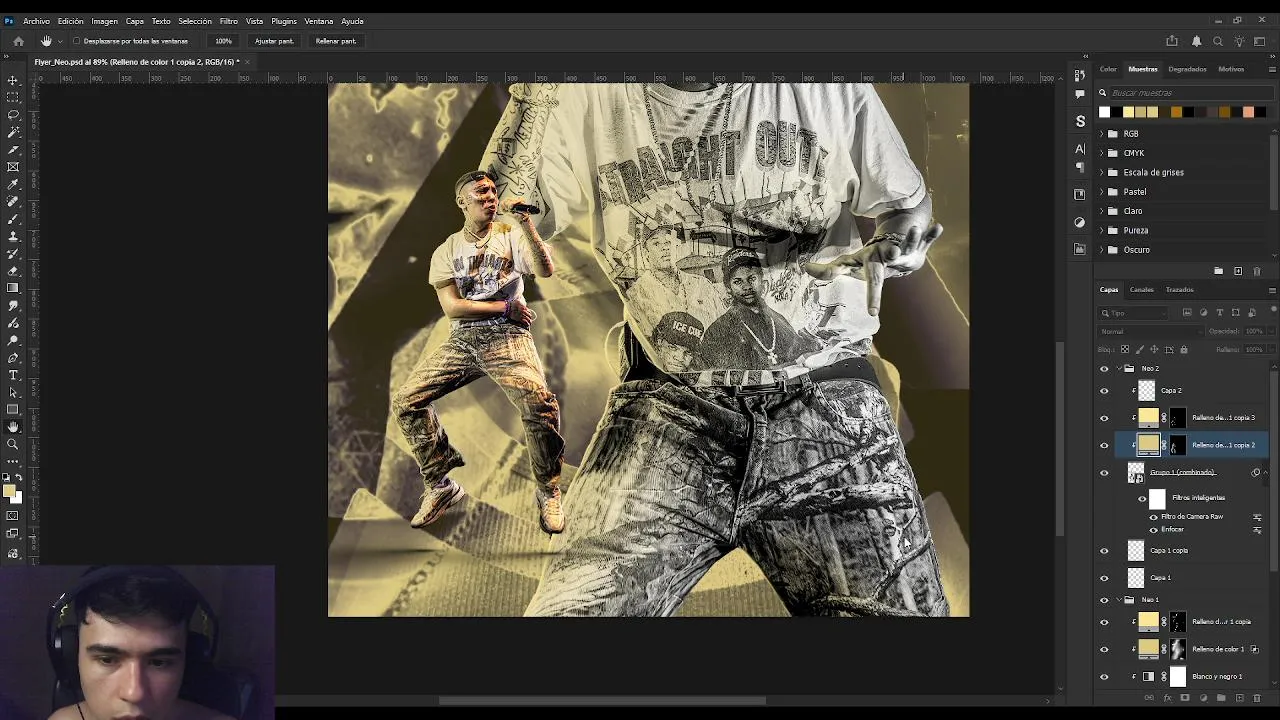Enable Desplazarse por todas las ventanas checkbox
This screenshot has height=720, width=1280.
76,41
